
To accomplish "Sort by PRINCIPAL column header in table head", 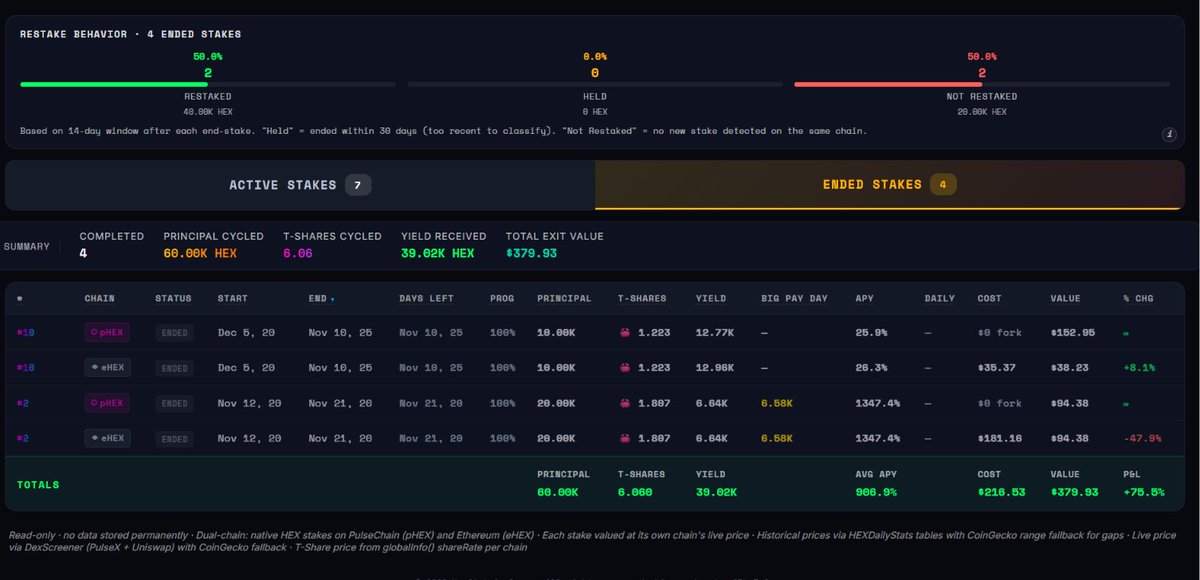I will 564,299.
